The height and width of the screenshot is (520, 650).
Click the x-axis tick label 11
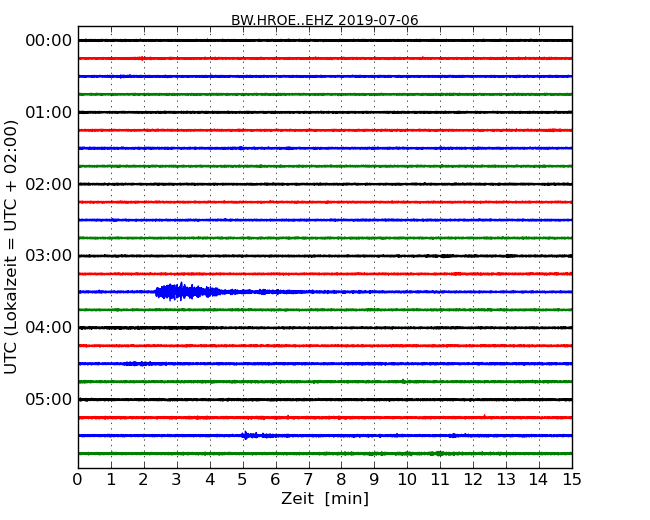440,480
